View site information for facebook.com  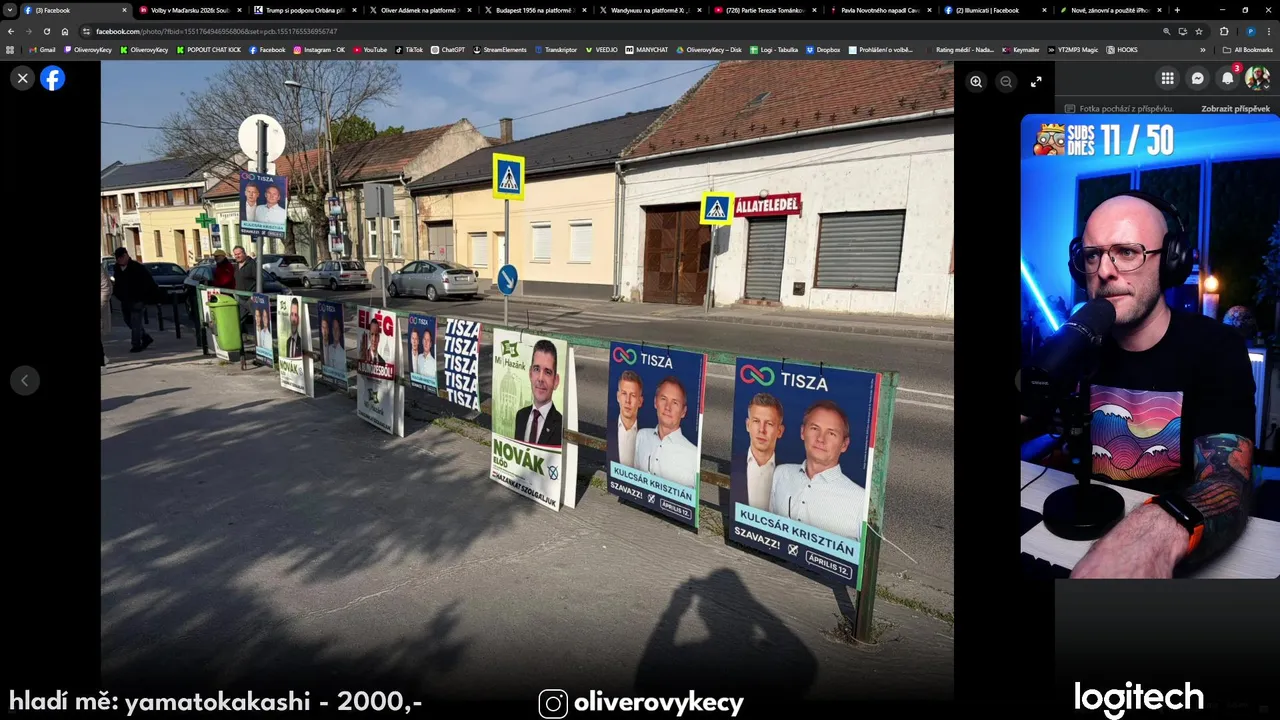pyautogui.click(x=87, y=31)
